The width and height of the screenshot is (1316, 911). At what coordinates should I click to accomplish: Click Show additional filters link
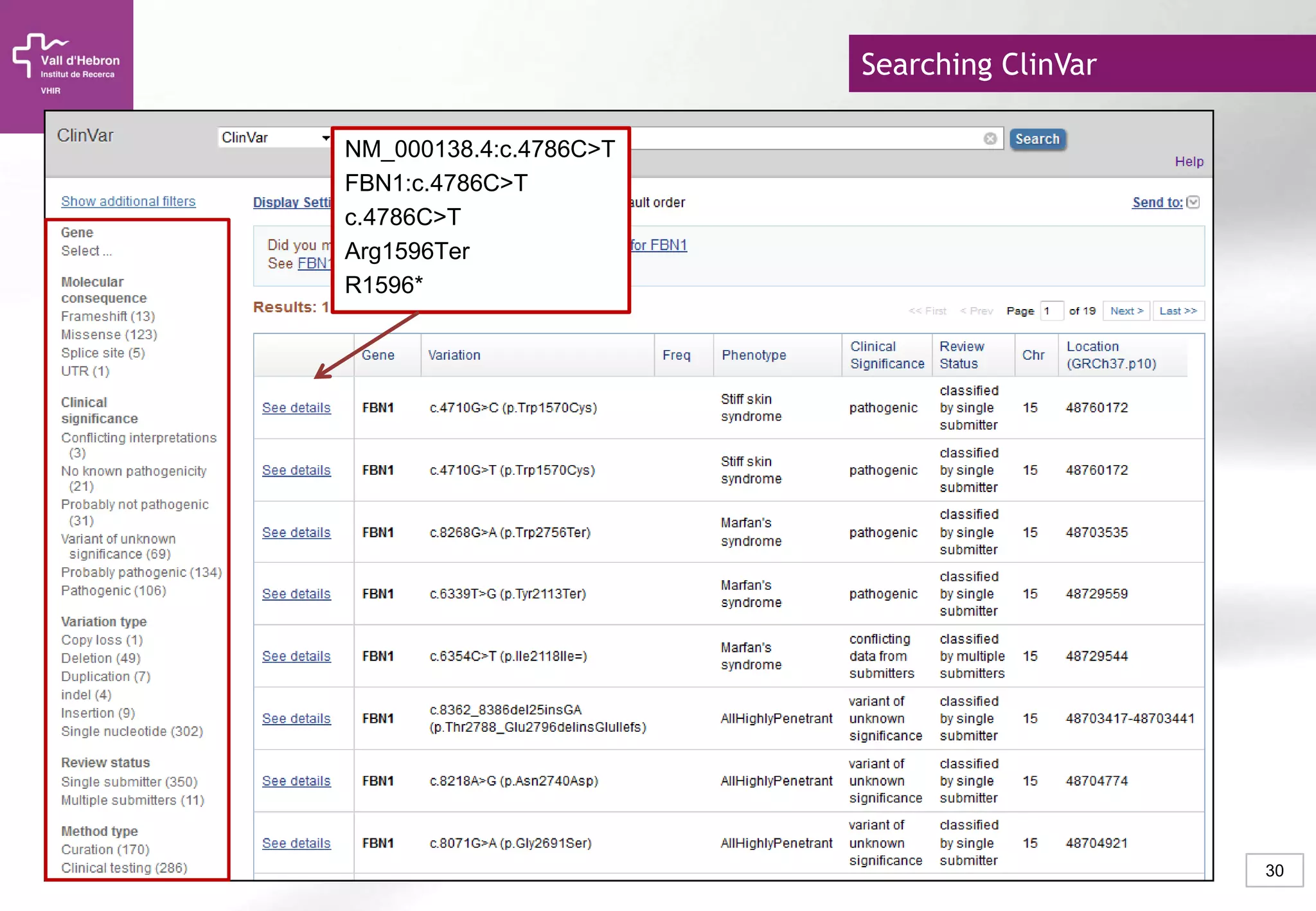point(129,201)
